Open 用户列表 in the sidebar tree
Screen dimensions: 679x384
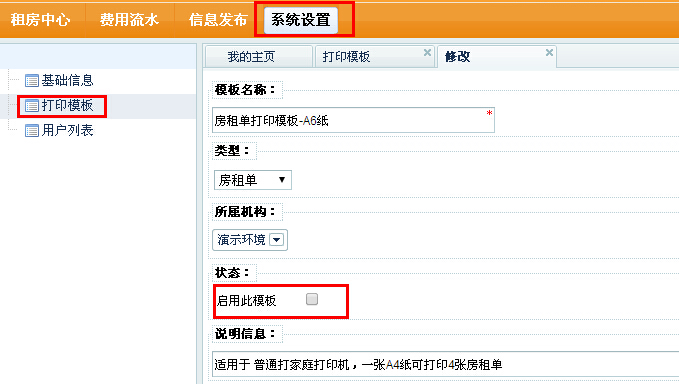pos(67,131)
